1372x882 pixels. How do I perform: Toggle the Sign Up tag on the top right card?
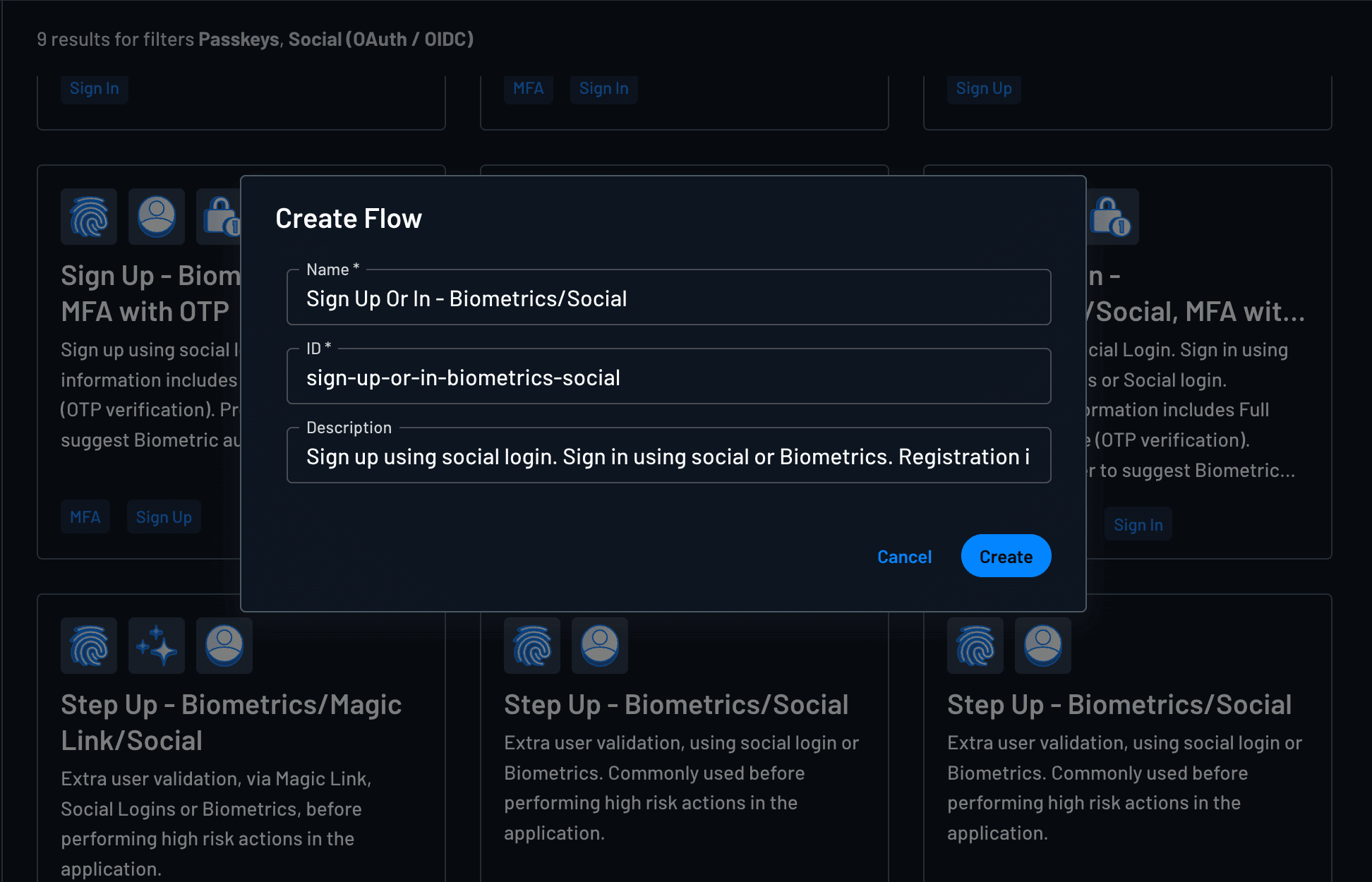(x=984, y=89)
